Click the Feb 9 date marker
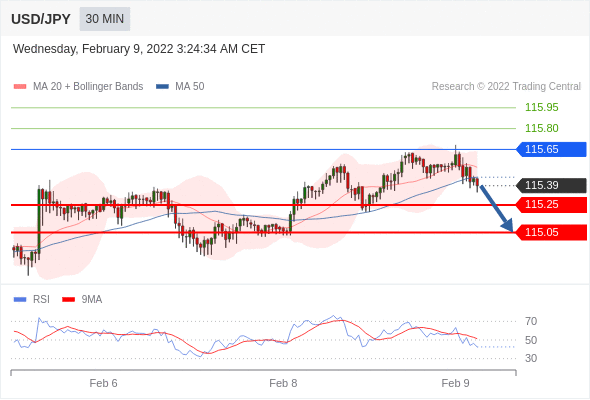Viewport: 590px width, 400px height. 455,383
